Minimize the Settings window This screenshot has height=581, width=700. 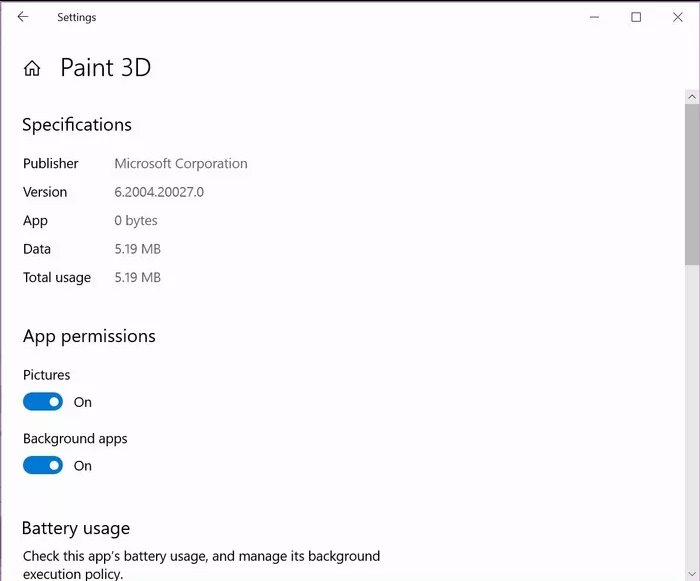click(x=594, y=17)
